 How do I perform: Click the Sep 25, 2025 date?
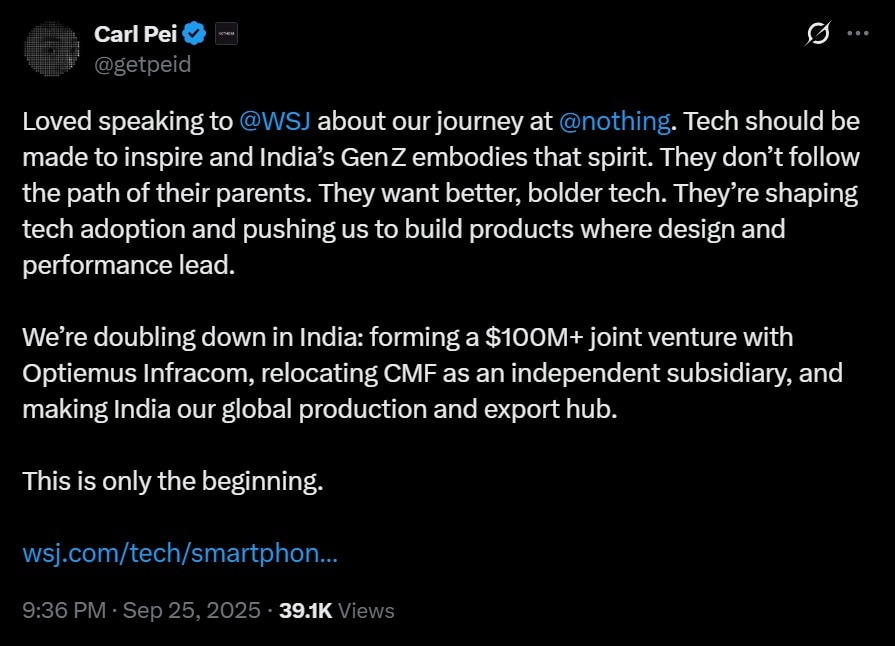pyautogui.click(x=192, y=610)
